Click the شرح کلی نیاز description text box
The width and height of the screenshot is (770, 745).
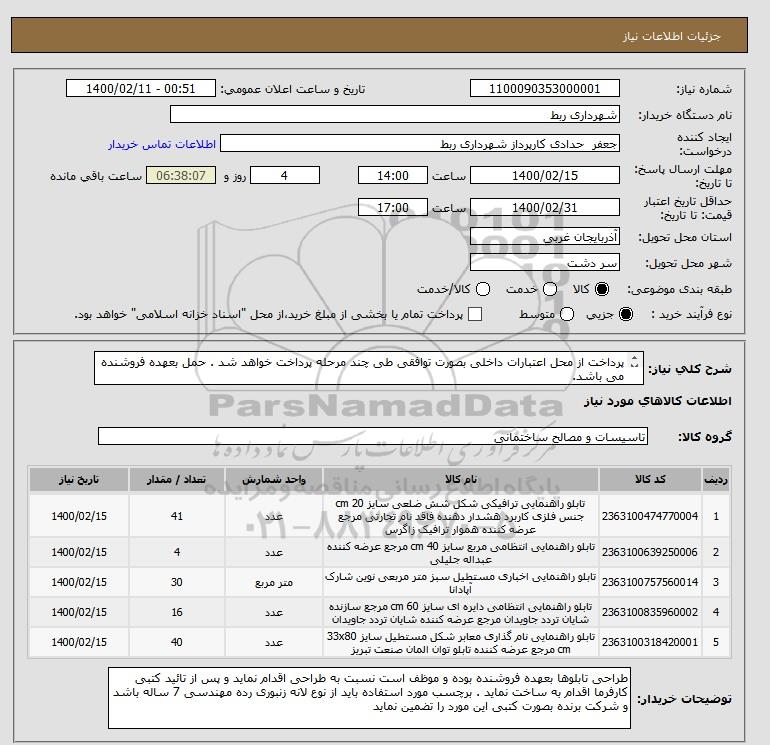click(x=368, y=368)
